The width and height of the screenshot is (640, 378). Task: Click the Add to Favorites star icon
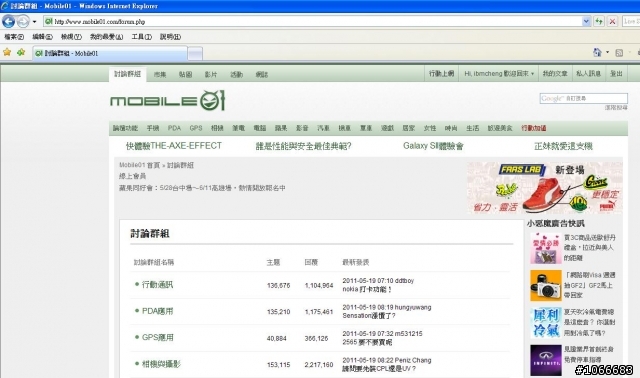21,52
